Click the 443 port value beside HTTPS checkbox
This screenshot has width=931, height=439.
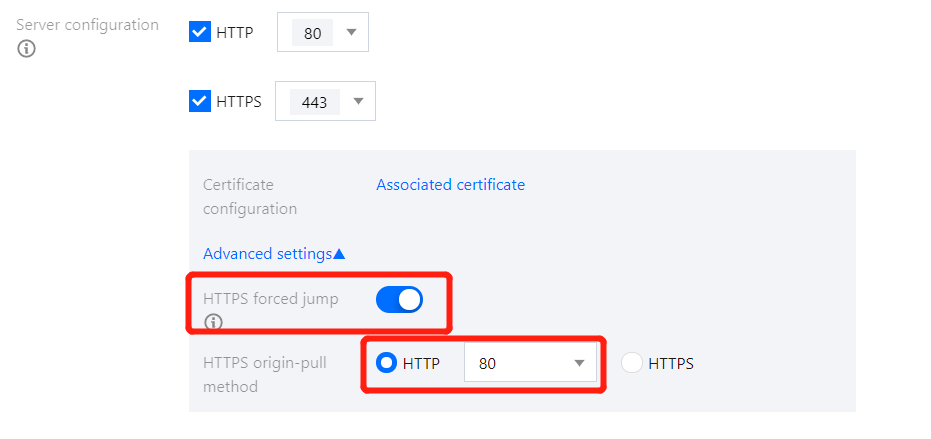(x=314, y=102)
